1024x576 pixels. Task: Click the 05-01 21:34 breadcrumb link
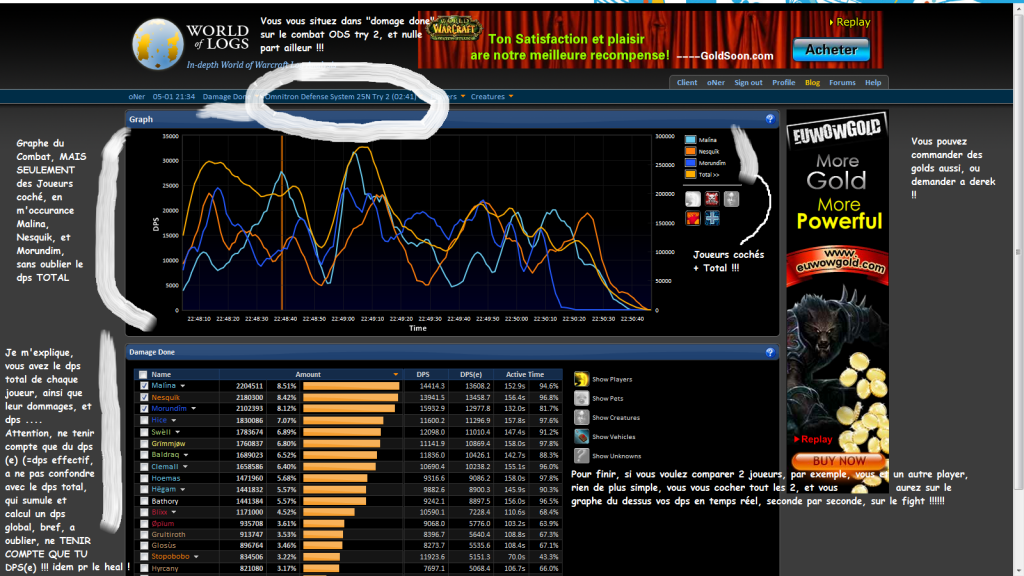click(x=174, y=97)
